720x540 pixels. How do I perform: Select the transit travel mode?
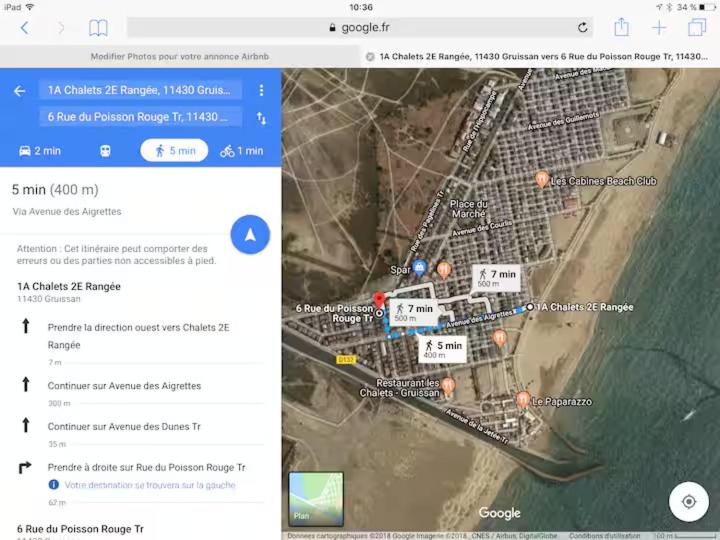[105, 151]
